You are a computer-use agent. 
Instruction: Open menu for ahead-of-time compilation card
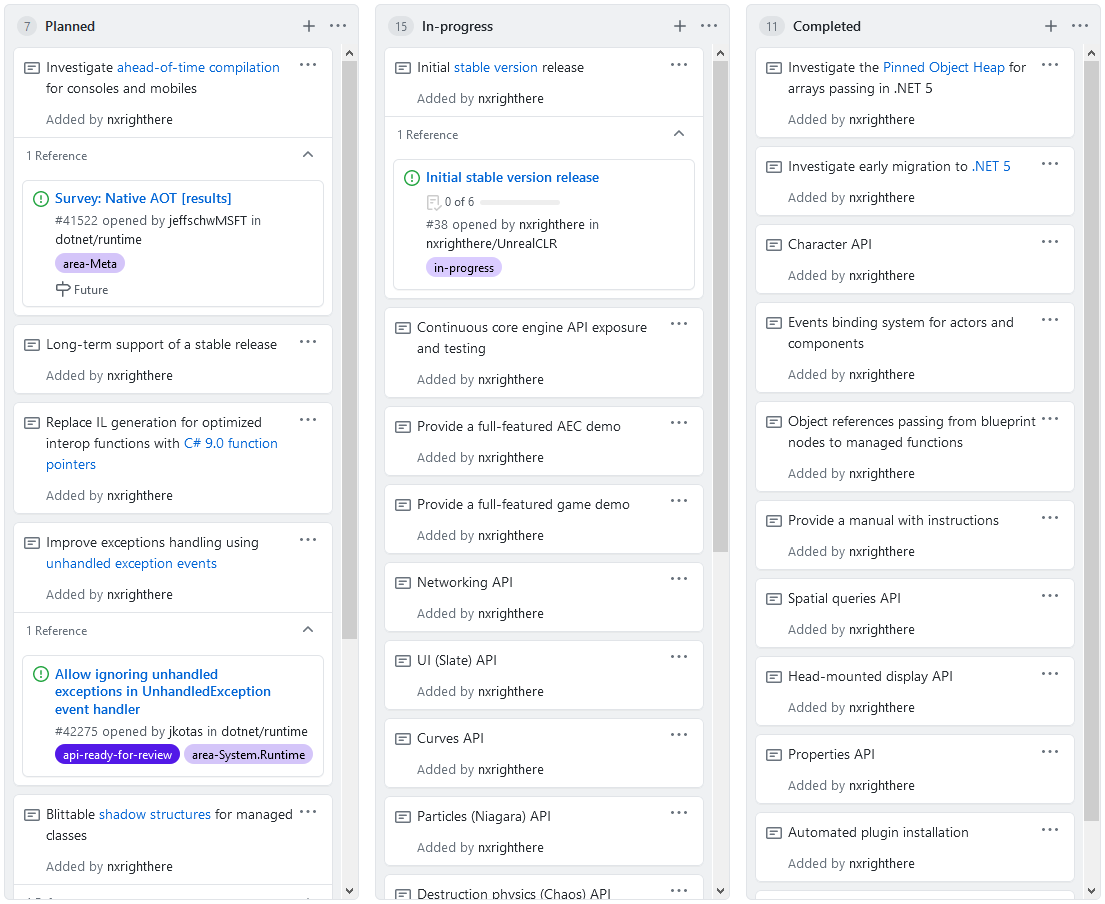[308, 65]
